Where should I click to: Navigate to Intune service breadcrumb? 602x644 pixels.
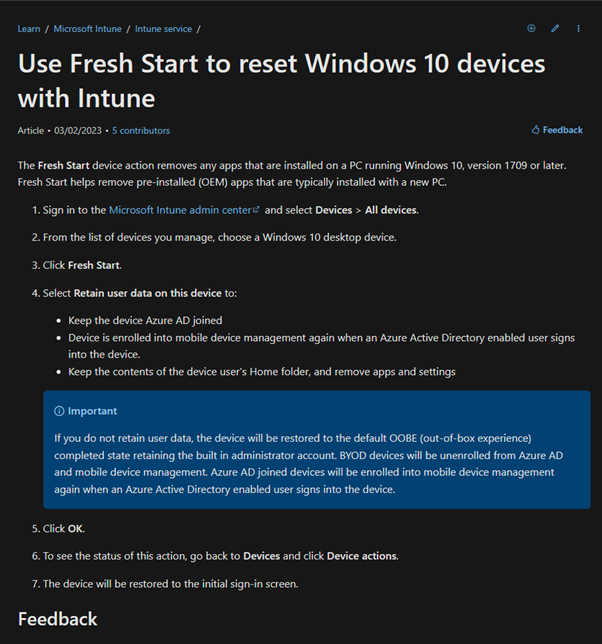click(163, 29)
